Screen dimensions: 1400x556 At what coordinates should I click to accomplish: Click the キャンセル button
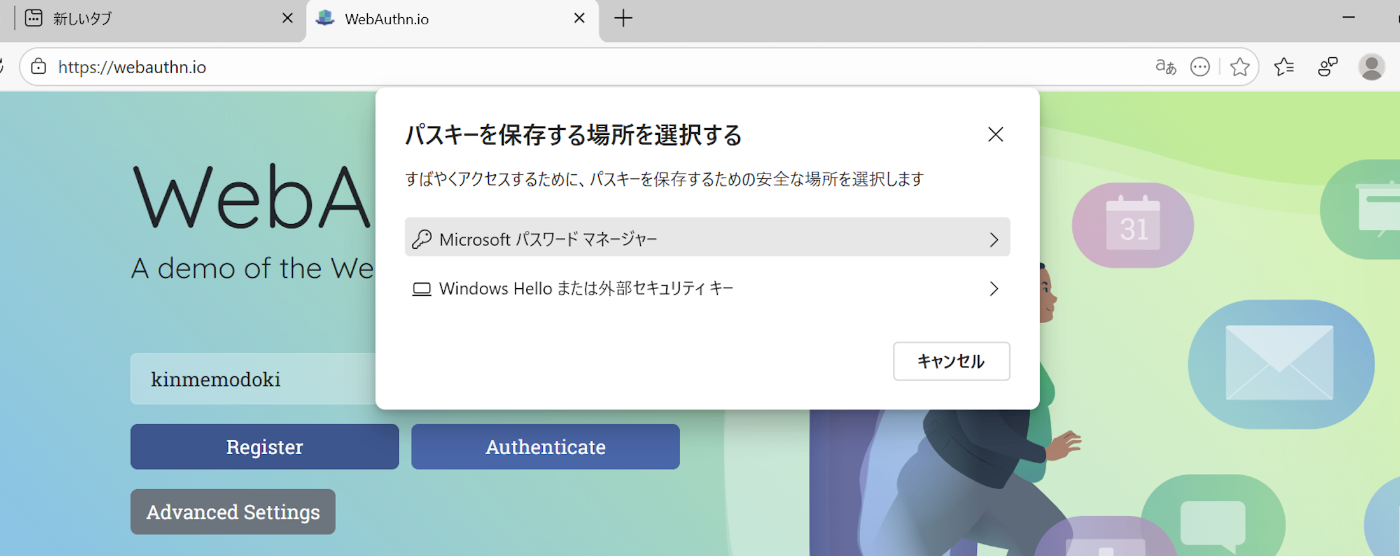click(951, 361)
